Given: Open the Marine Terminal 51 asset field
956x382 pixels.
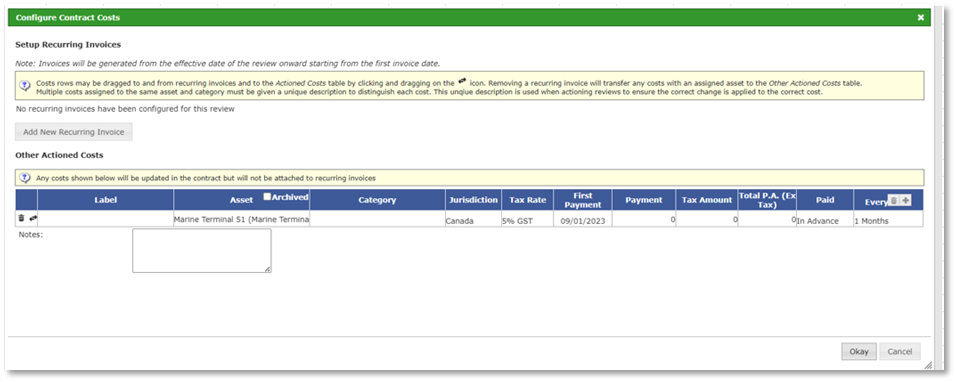Looking at the screenshot, I should click(242, 219).
